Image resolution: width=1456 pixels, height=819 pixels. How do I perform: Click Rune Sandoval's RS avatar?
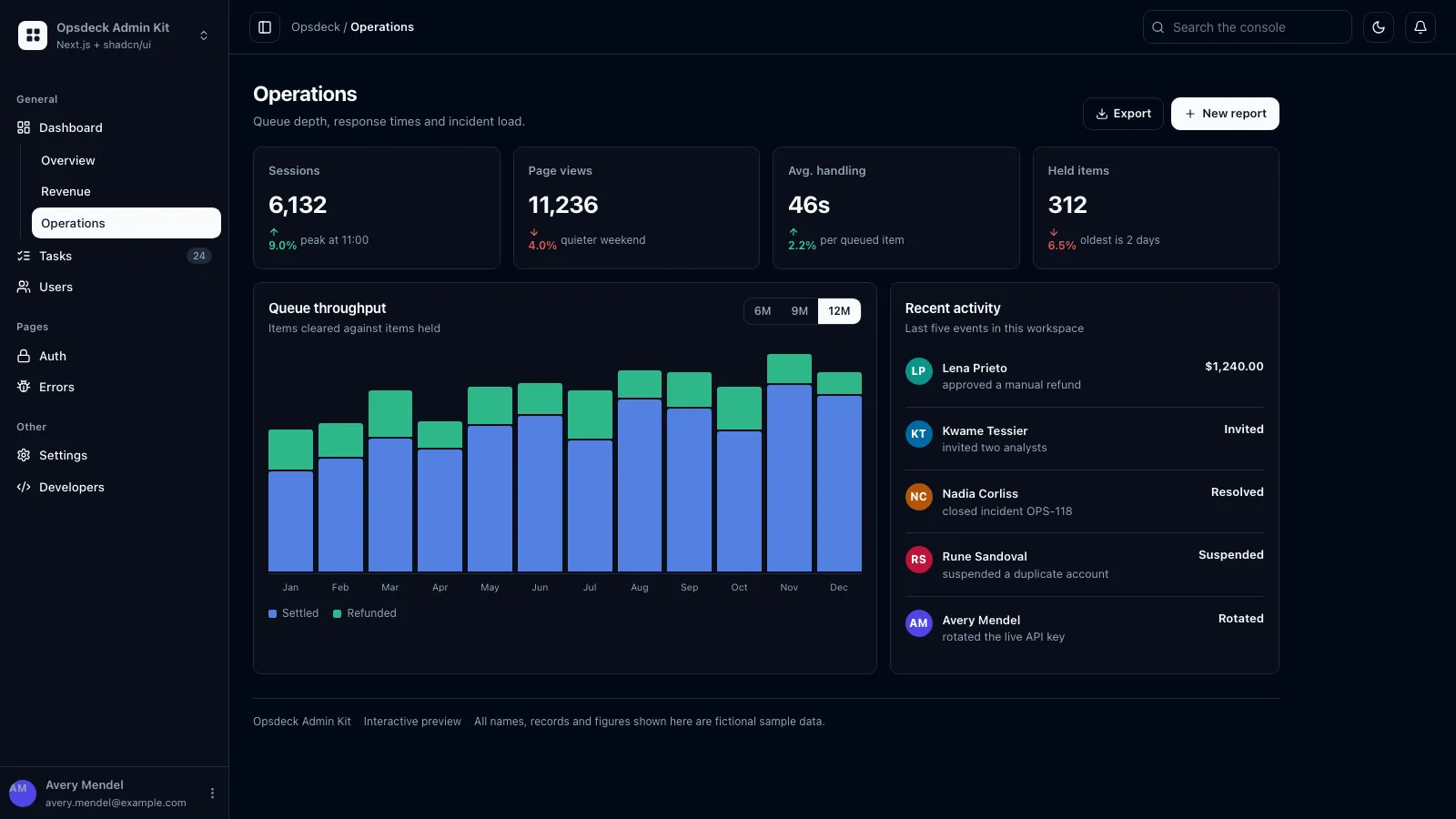919,560
